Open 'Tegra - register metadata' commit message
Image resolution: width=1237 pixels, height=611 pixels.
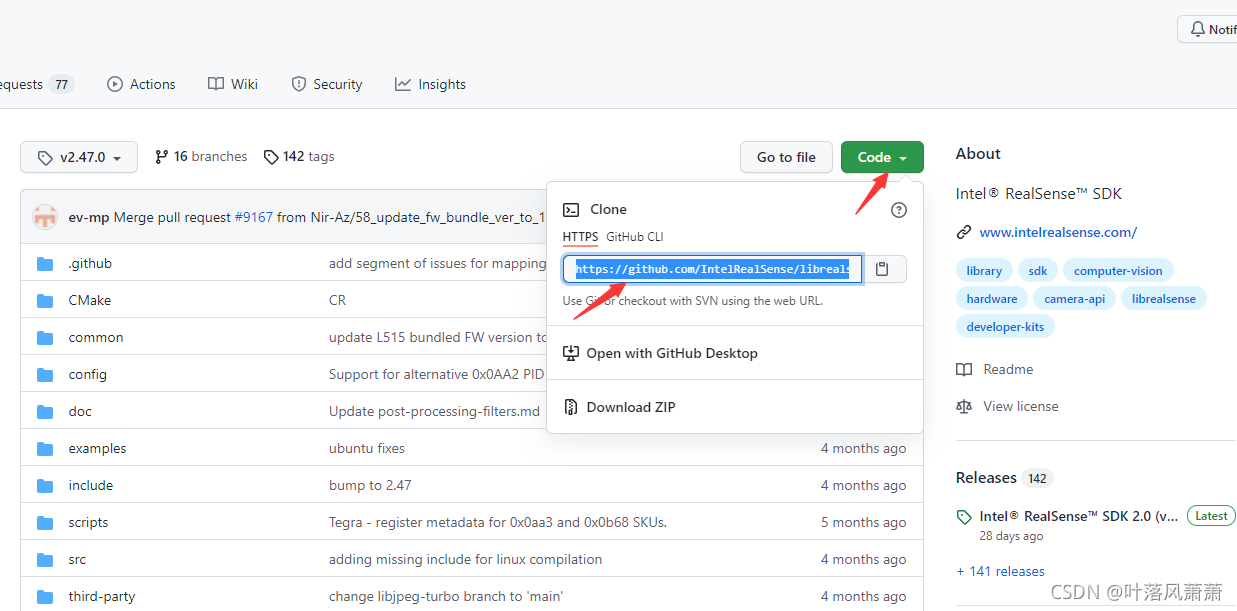(x=498, y=522)
